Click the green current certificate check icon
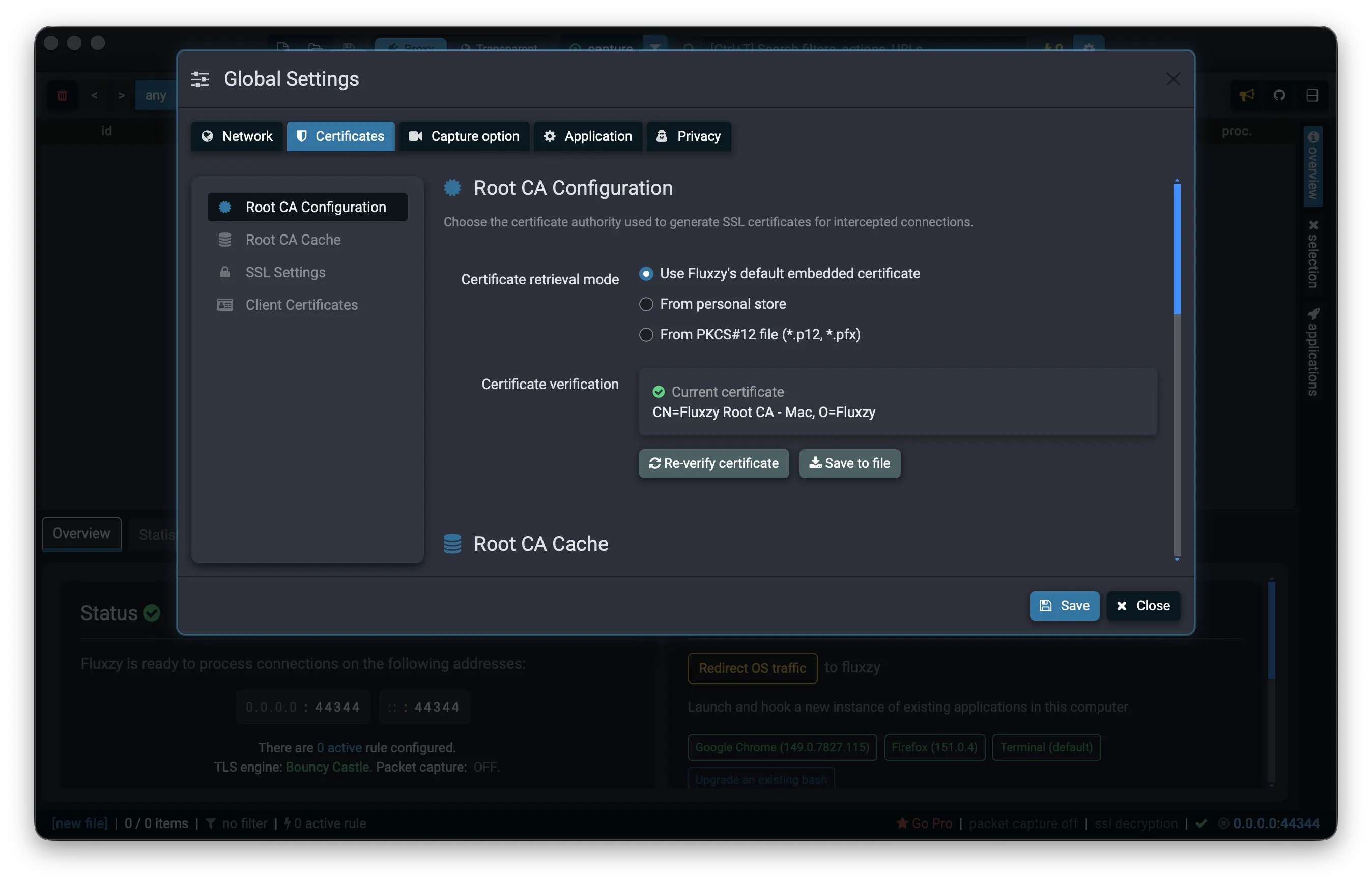The width and height of the screenshot is (1372, 883). [x=658, y=392]
